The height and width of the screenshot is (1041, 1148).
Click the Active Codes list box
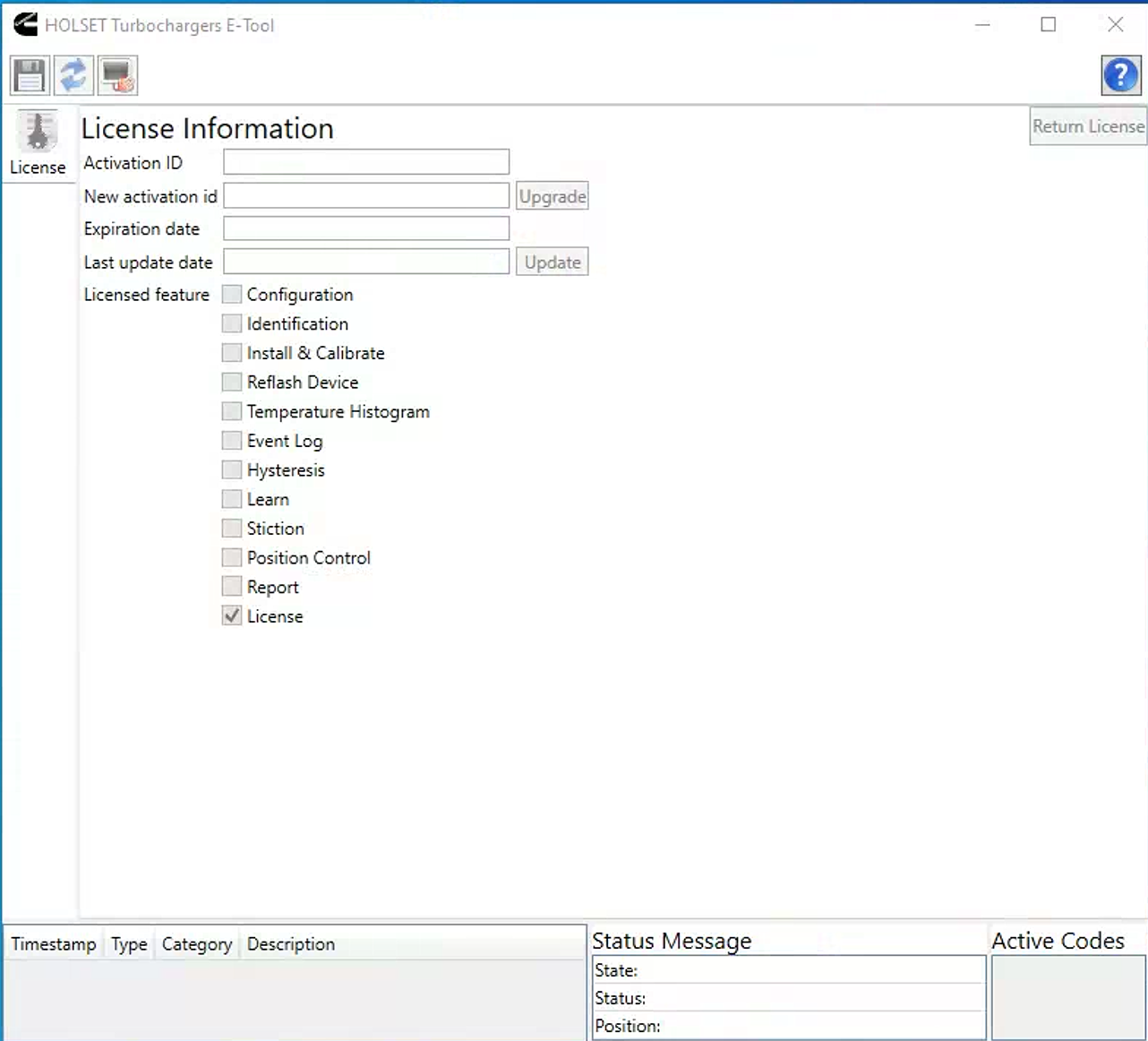[x=1068, y=998]
